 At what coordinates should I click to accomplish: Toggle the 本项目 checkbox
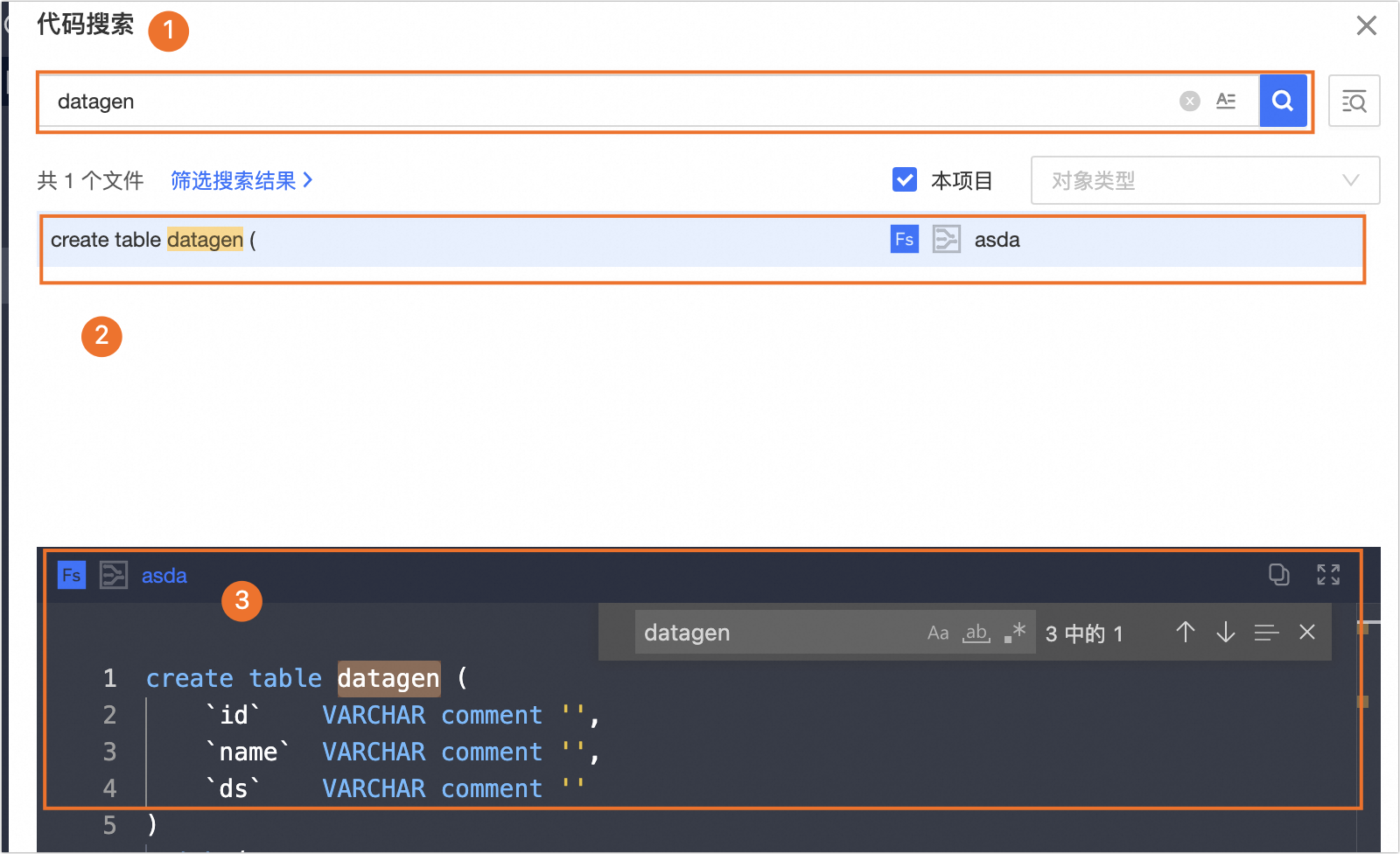905,179
